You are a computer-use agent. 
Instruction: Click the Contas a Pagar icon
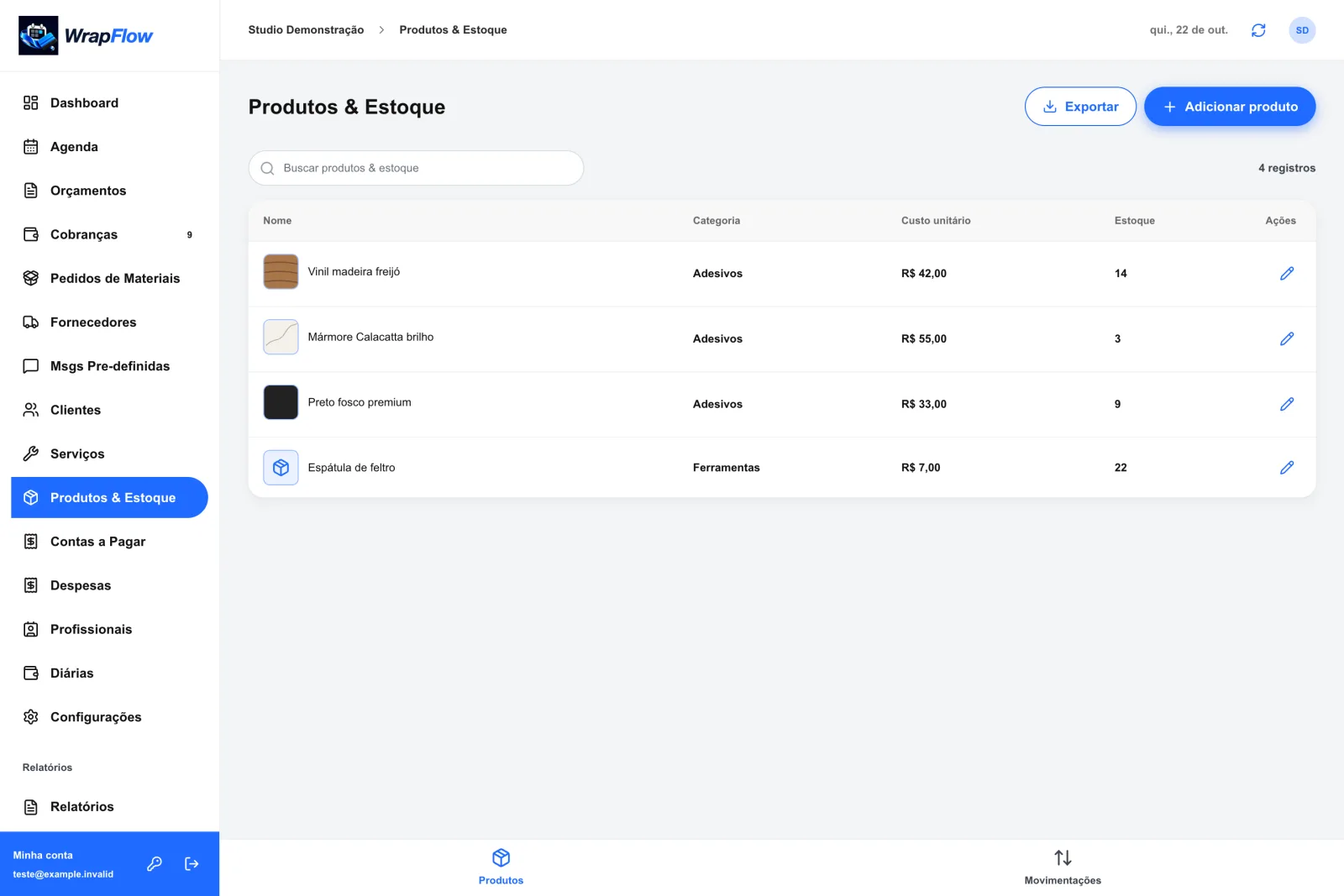pos(31,542)
